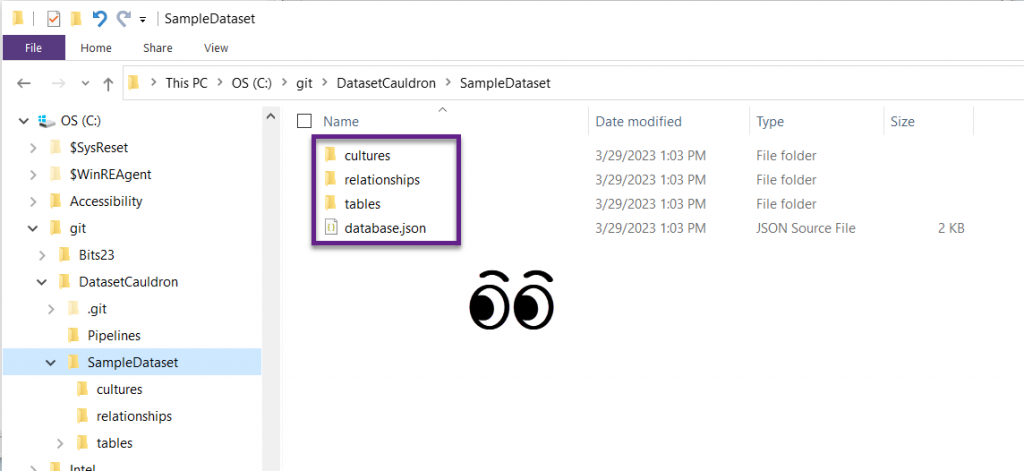
Task: Switch to the Home ribbon tab
Action: (x=96, y=48)
